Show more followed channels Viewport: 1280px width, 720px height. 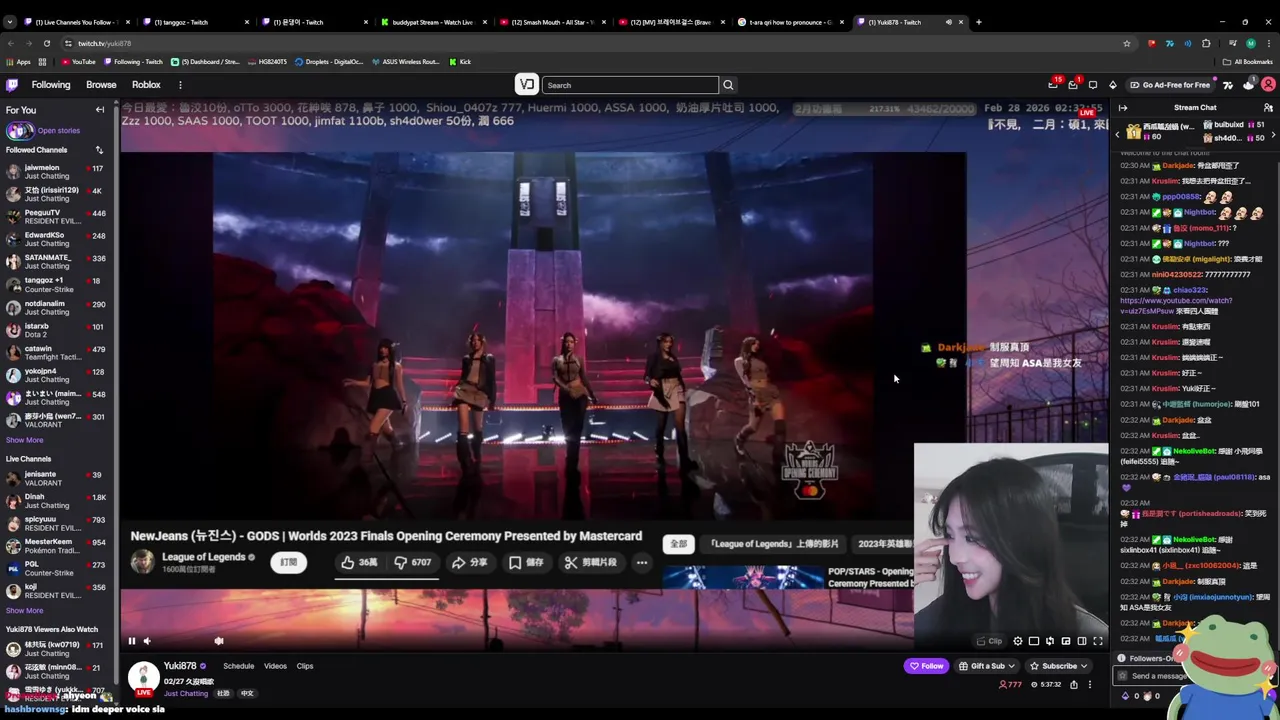pos(24,440)
